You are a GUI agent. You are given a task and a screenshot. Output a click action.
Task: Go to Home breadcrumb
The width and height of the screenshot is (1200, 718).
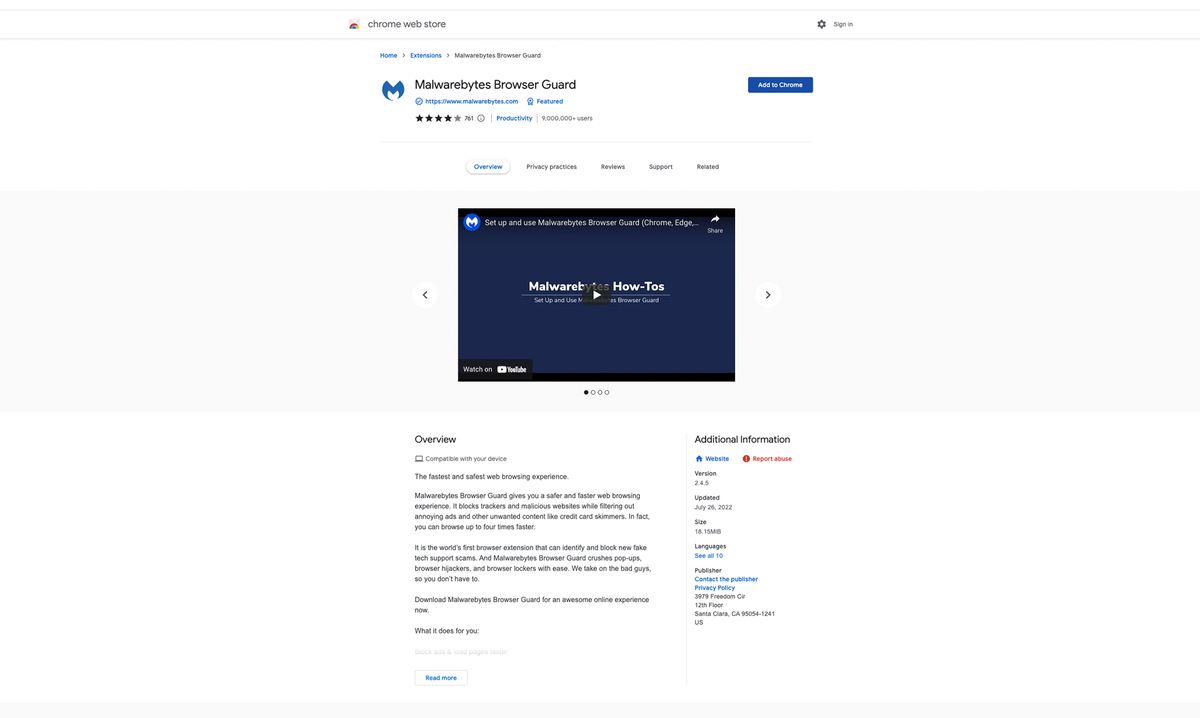tap(389, 55)
